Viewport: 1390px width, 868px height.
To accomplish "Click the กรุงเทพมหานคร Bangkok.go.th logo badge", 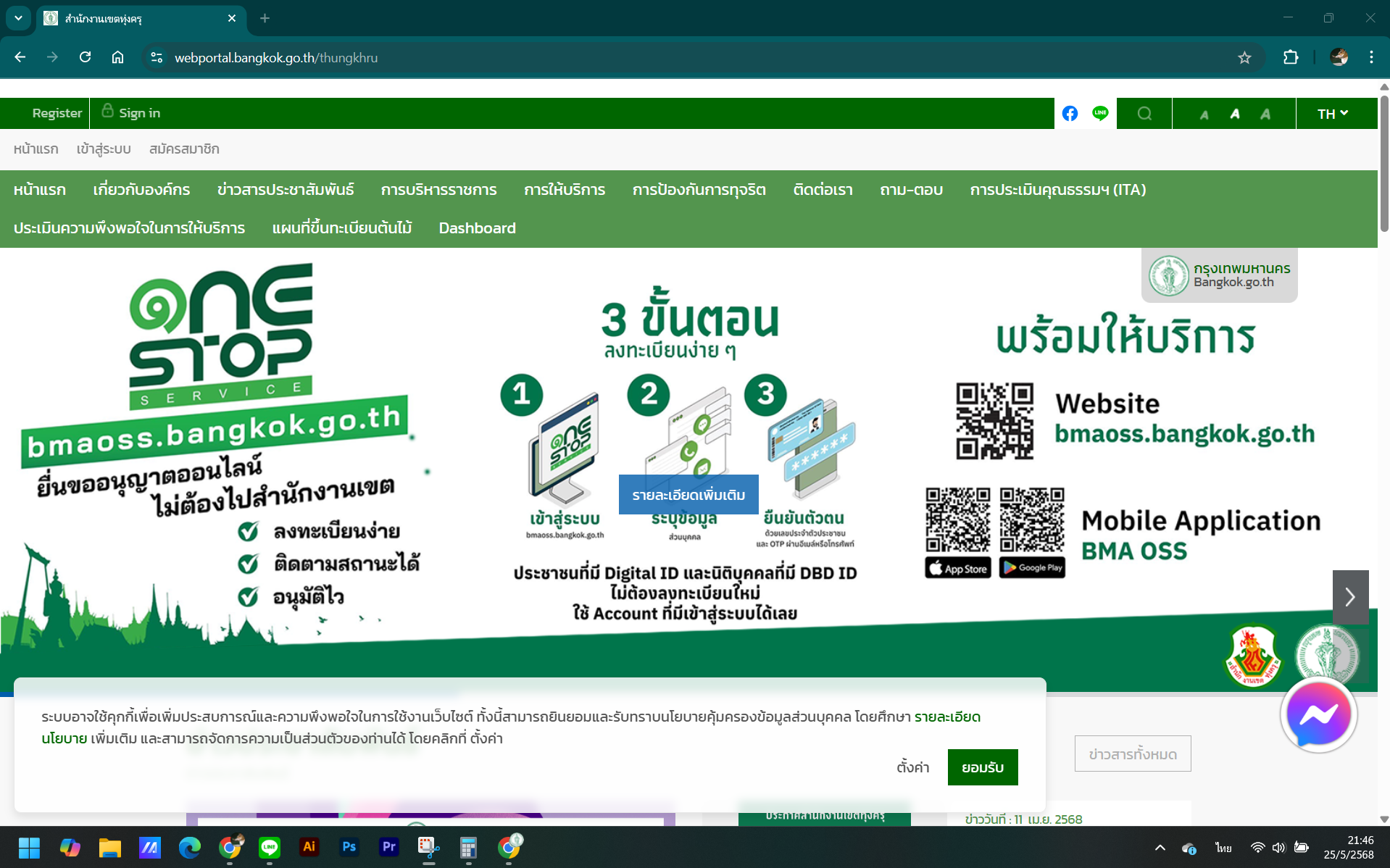I will (x=1219, y=275).
